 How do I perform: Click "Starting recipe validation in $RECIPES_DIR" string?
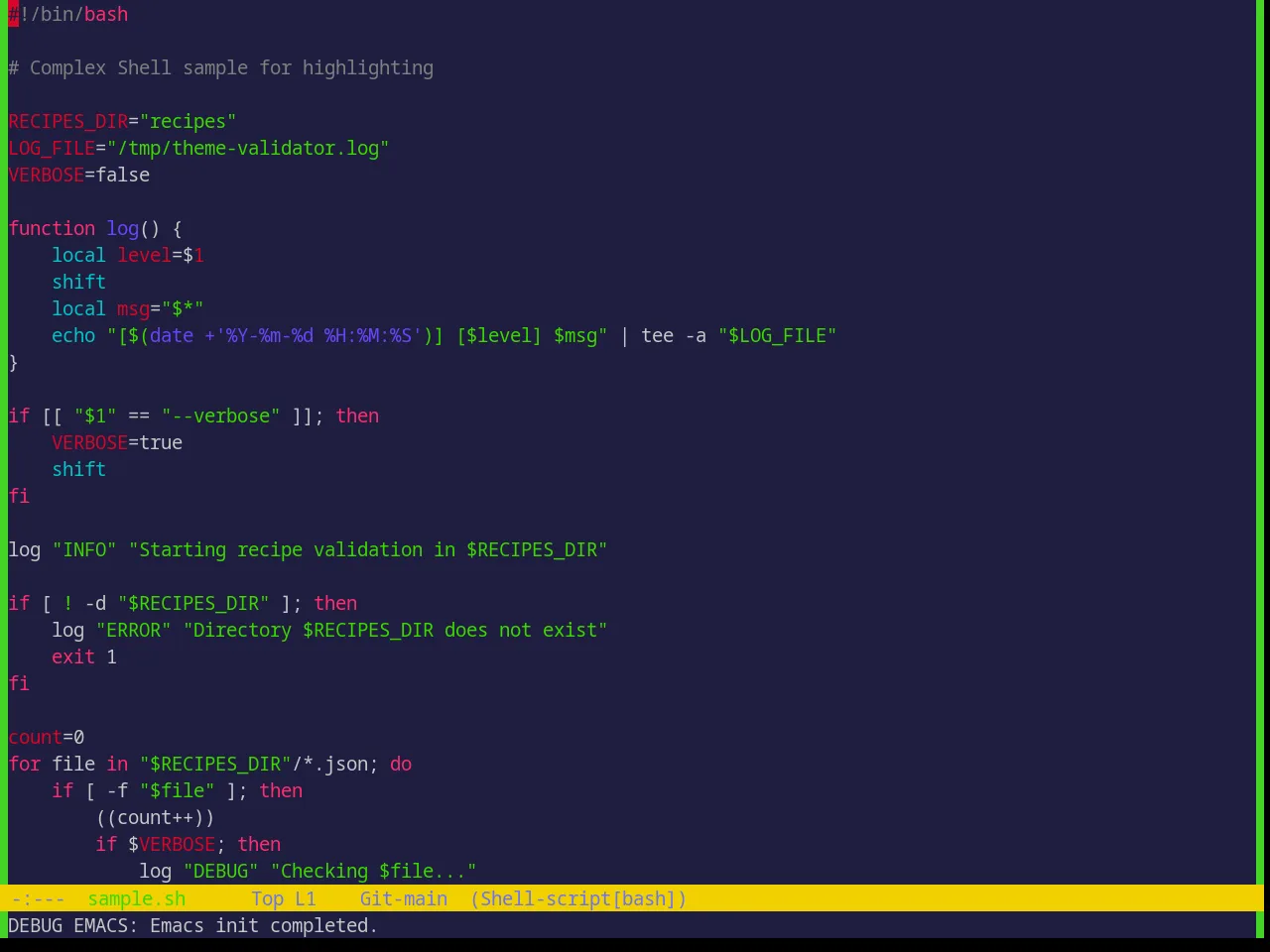point(368,549)
